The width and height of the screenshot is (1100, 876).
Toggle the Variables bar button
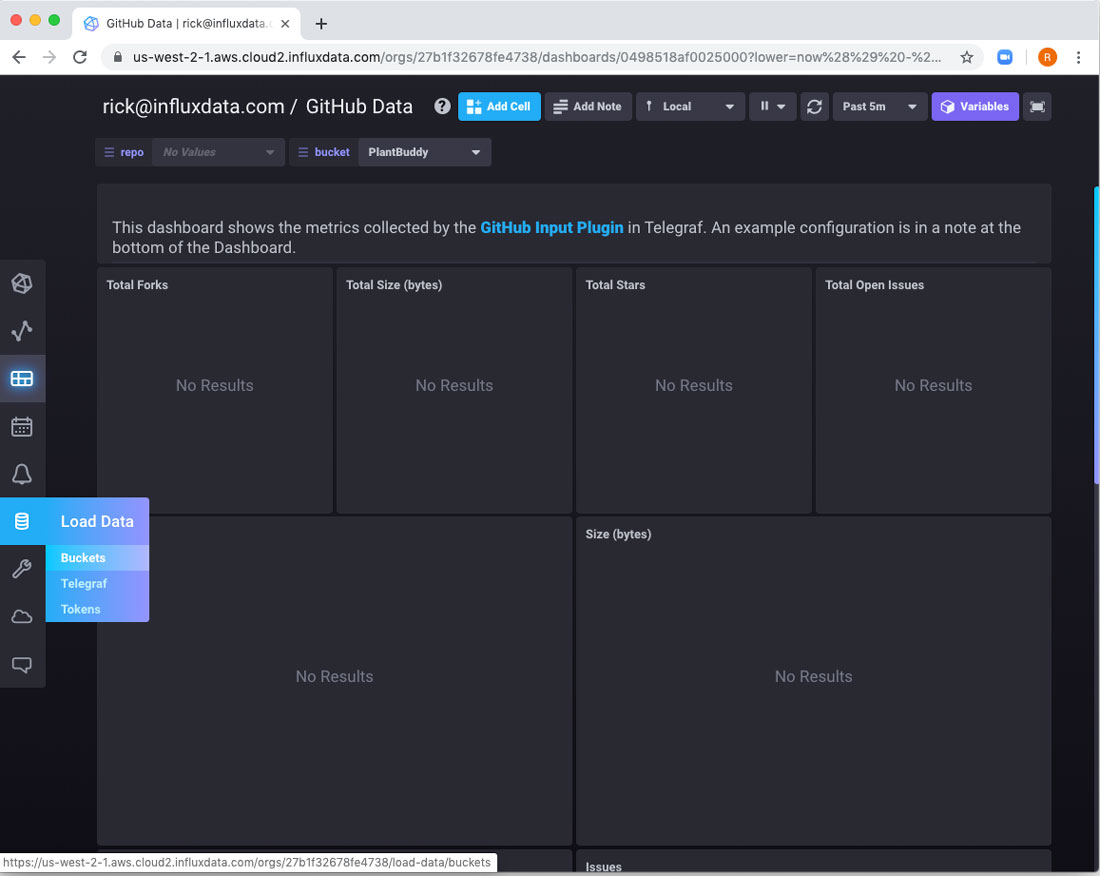(975, 107)
